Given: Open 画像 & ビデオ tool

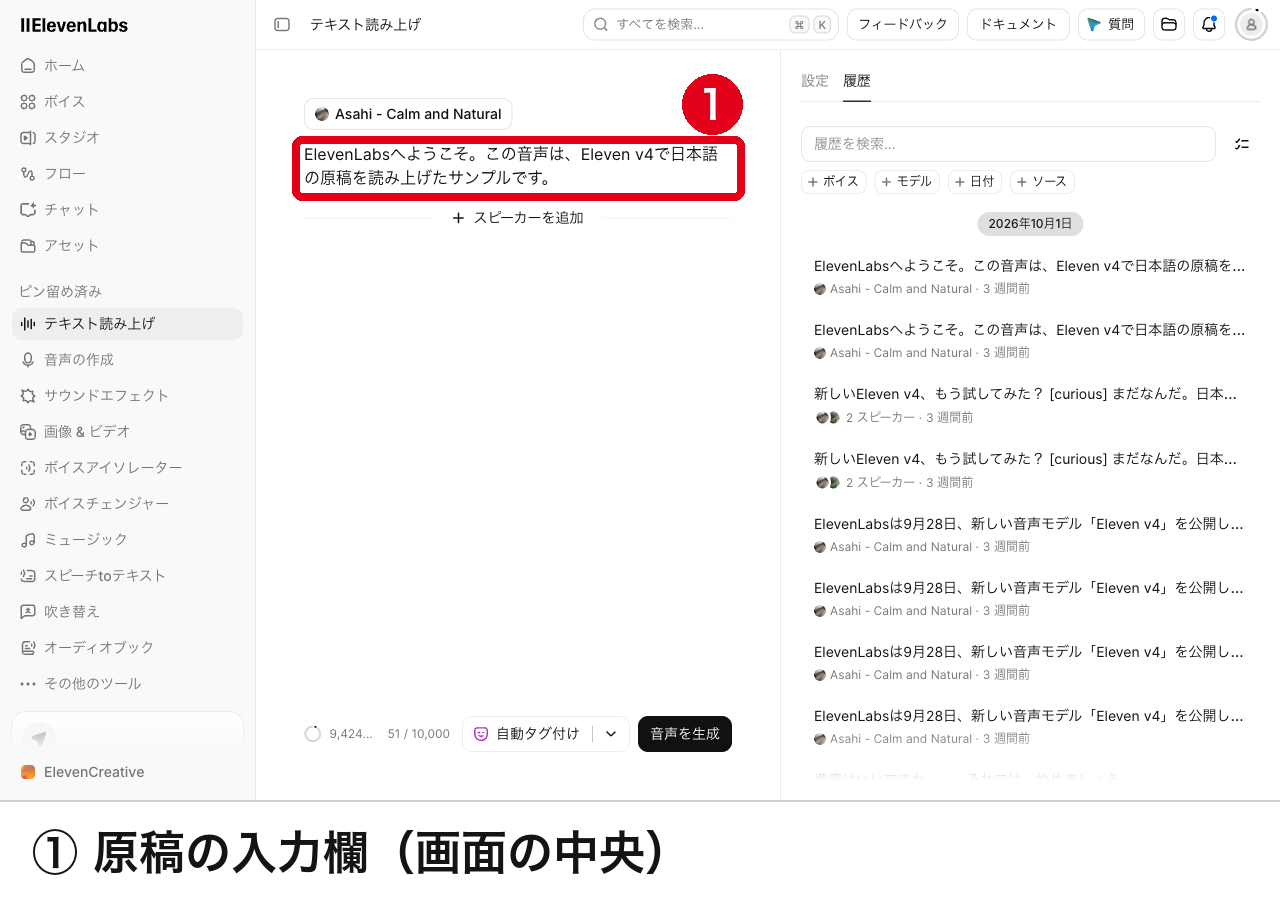Looking at the screenshot, I should coord(127,431).
